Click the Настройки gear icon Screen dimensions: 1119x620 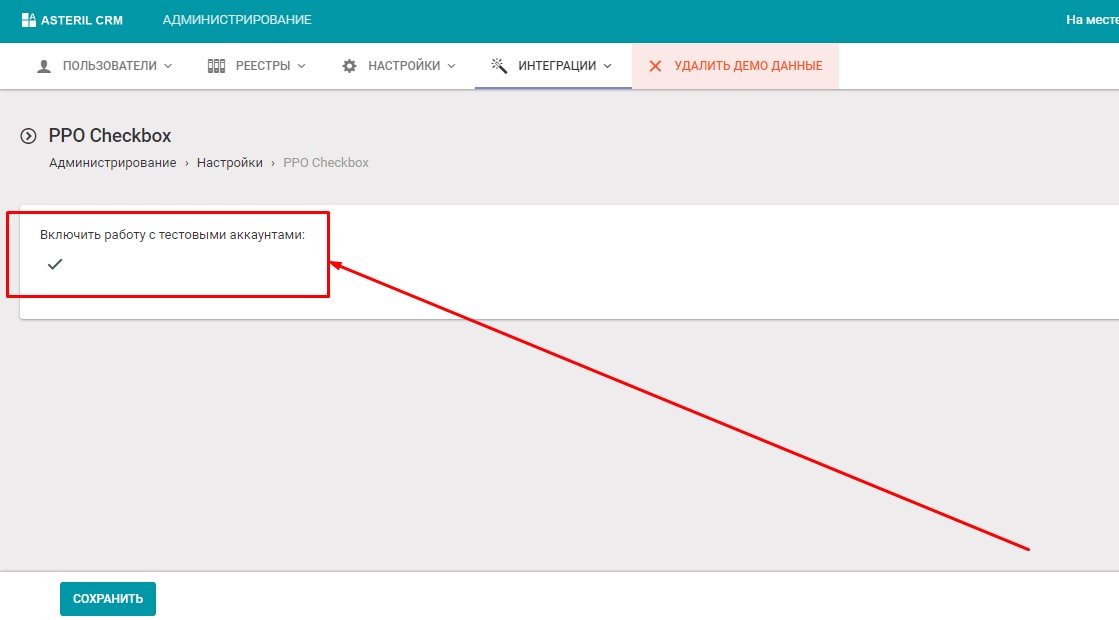pos(349,66)
